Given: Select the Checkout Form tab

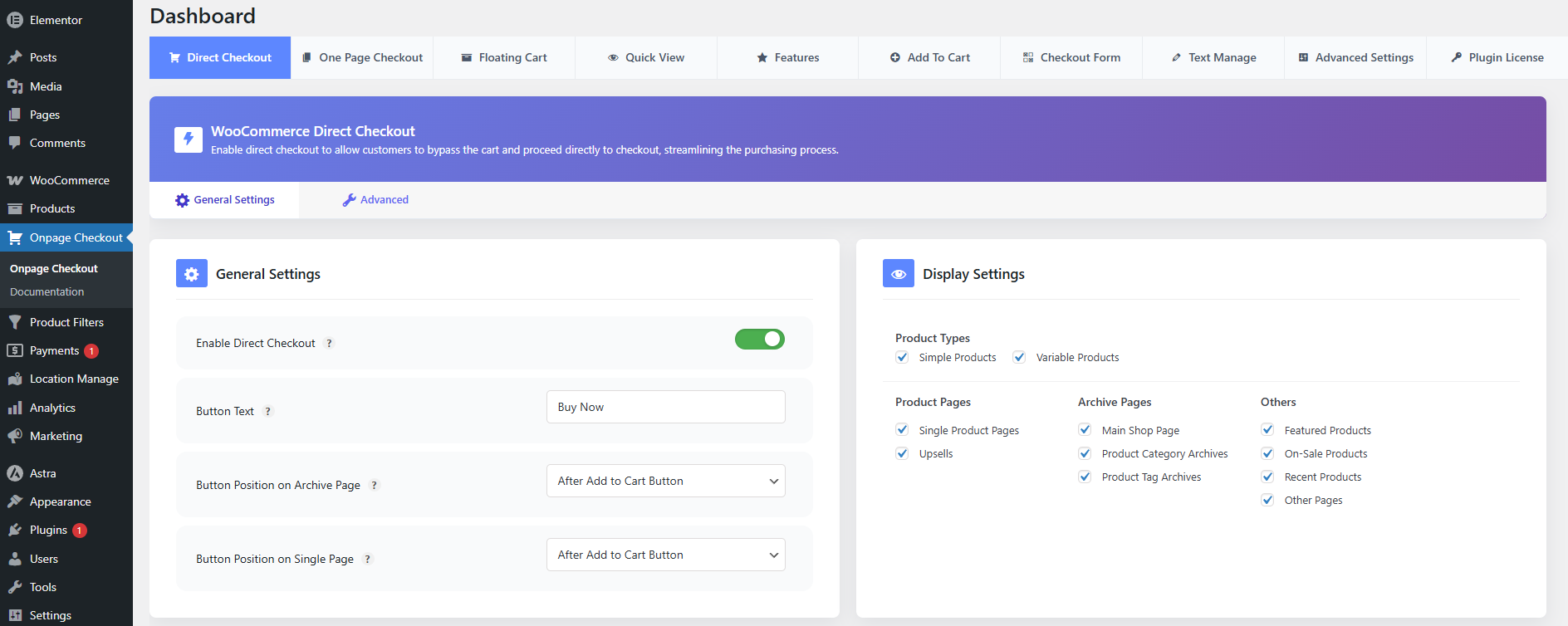Looking at the screenshot, I should [1072, 57].
